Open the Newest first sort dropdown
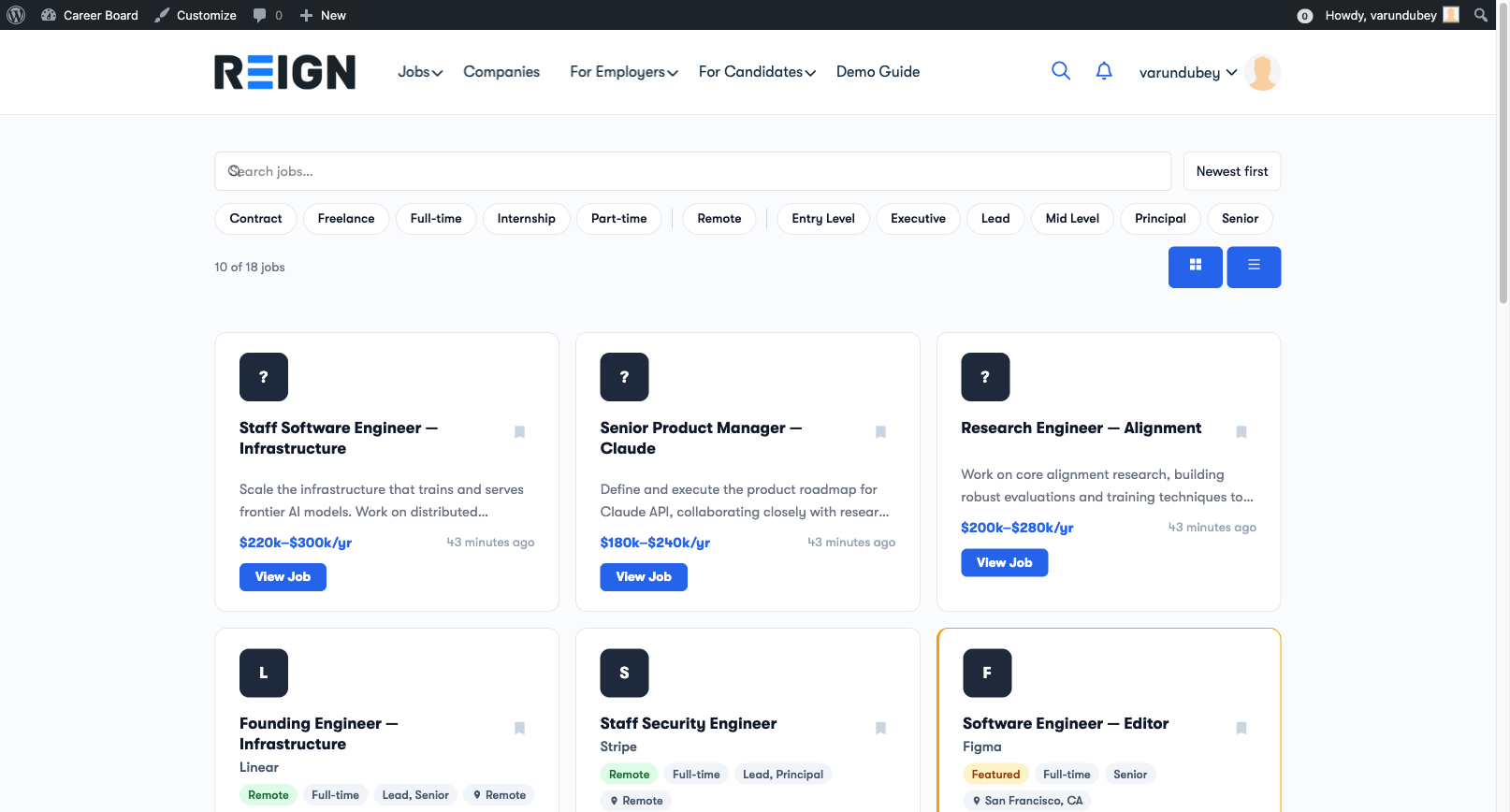The height and width of the screenshot is (812, 1510). [1232, 171]
